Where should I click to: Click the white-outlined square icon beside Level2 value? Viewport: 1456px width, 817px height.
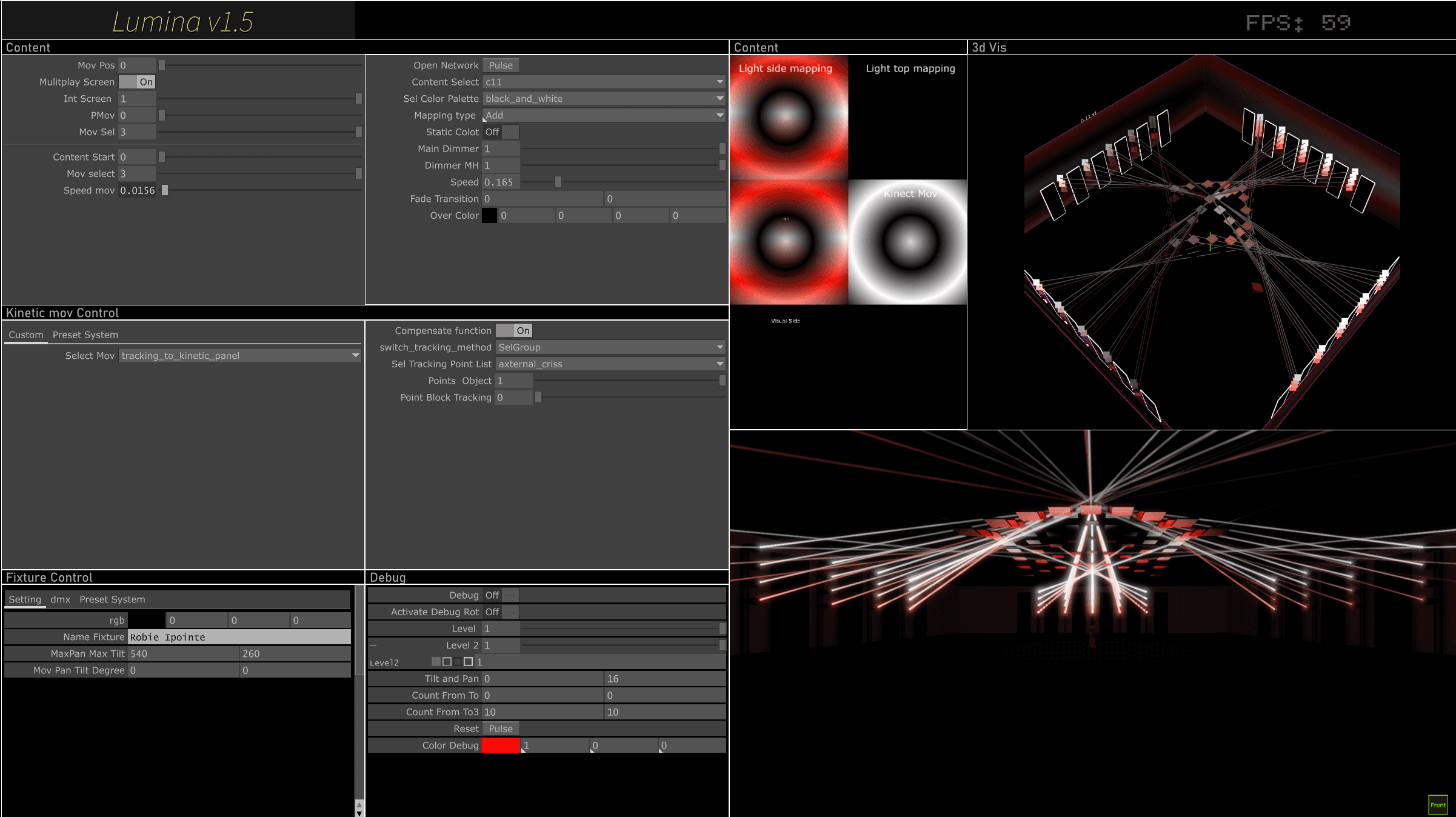[468, 662]
